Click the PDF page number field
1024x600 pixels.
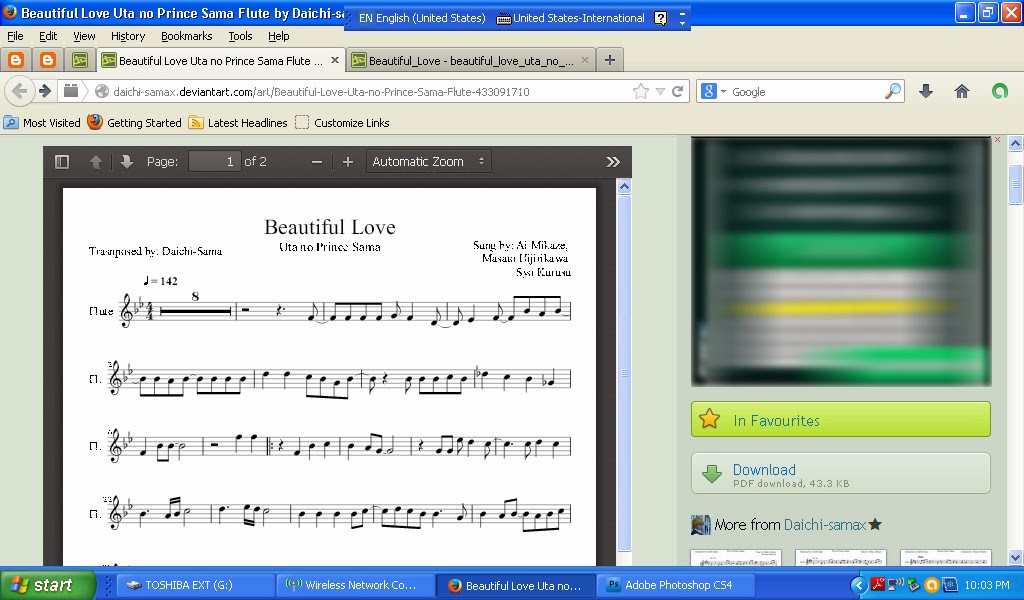click(215, 161)
